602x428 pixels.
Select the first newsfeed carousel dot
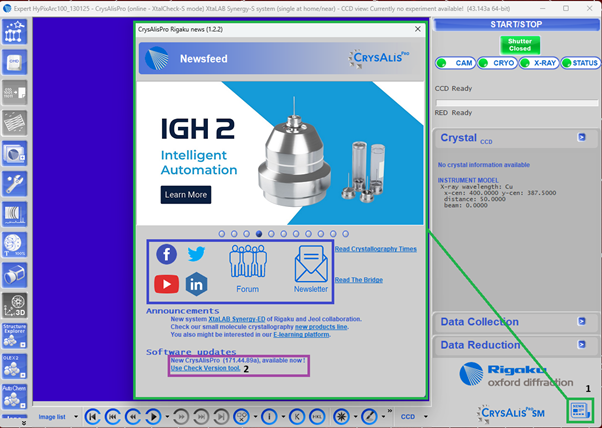point(222,234)
